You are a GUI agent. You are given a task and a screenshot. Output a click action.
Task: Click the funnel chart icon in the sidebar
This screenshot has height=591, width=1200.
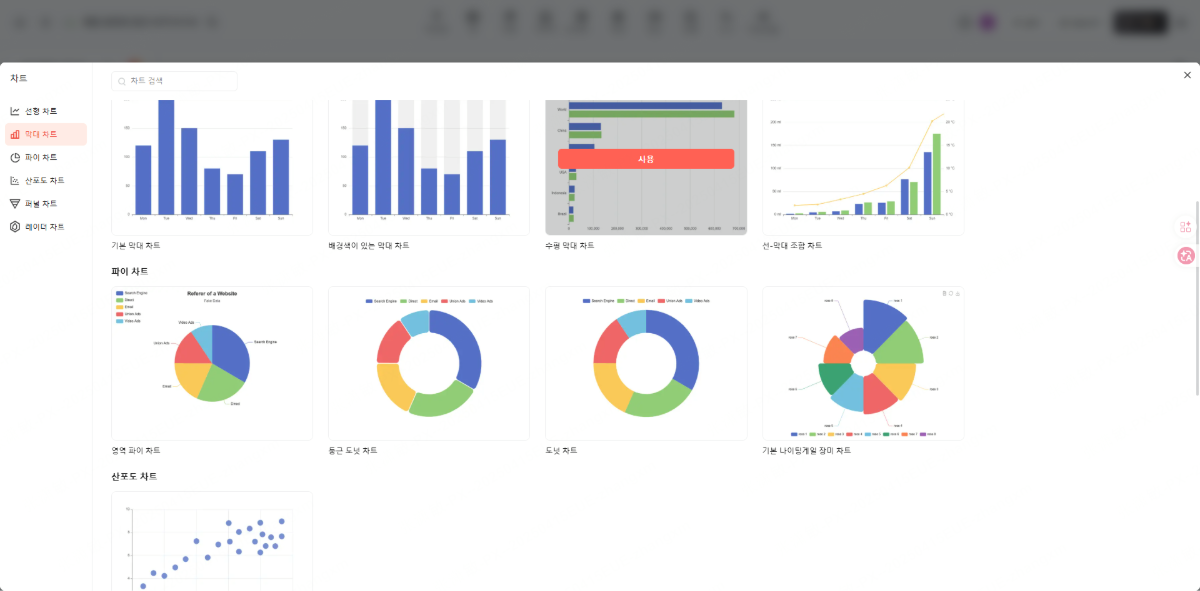click(x=15, y=204)
